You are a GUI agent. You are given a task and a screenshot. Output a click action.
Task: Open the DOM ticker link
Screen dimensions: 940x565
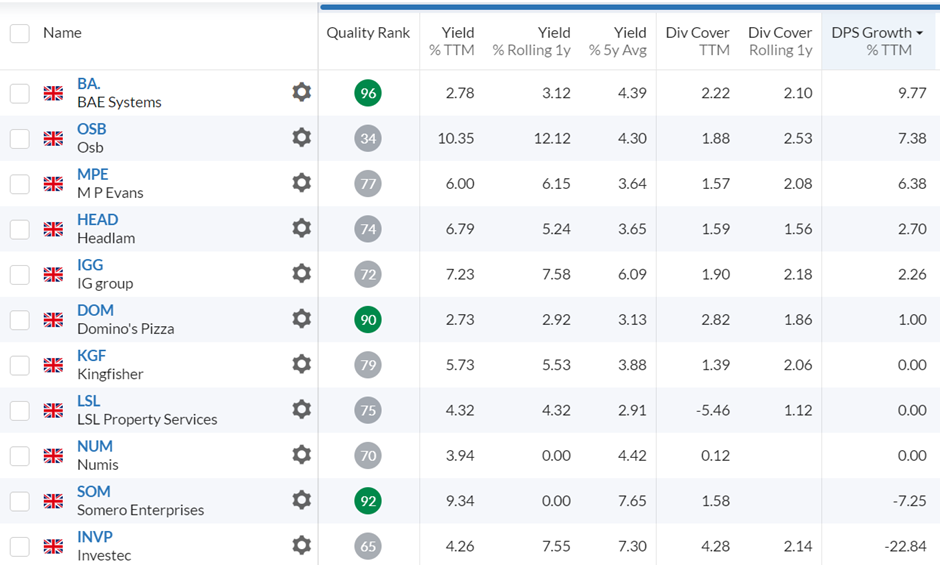pyautogui.click(x=95, y=310)
